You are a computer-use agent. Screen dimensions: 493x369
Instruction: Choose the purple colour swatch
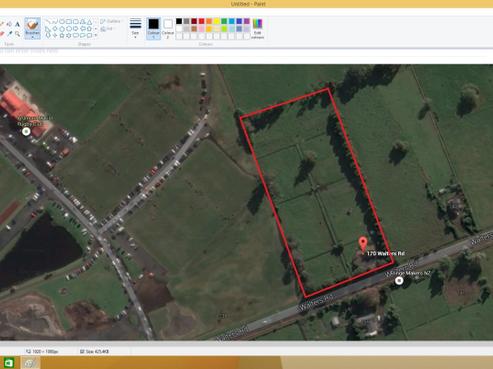(x=247, y=21)
